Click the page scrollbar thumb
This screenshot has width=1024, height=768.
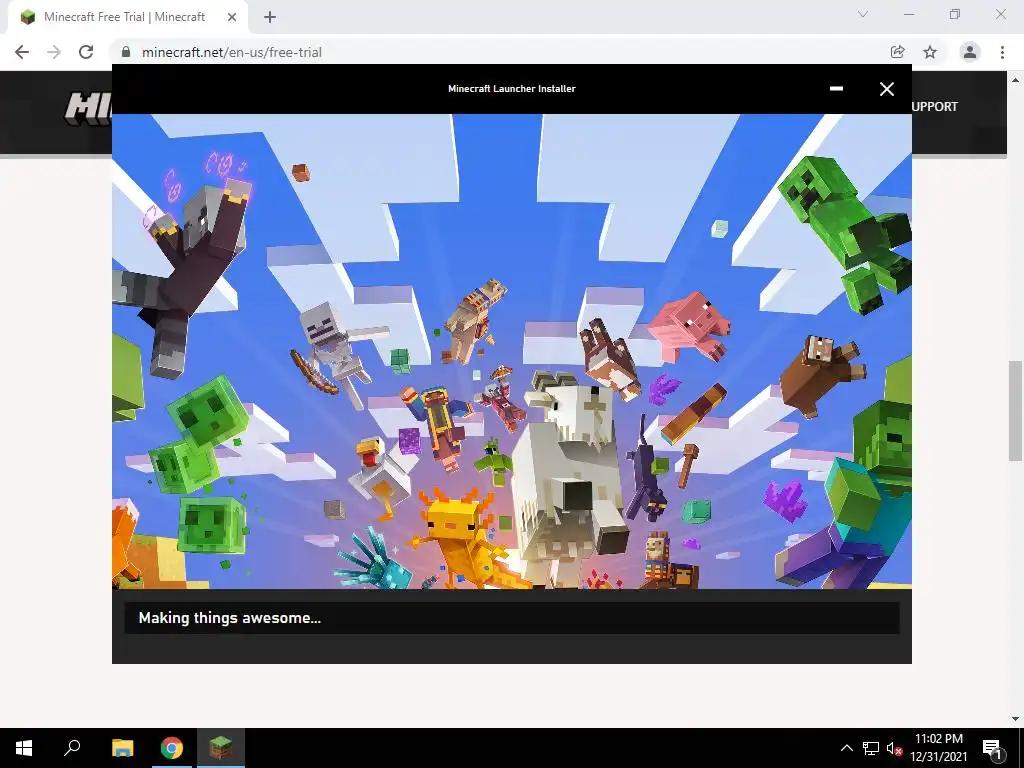(1015, 410)
